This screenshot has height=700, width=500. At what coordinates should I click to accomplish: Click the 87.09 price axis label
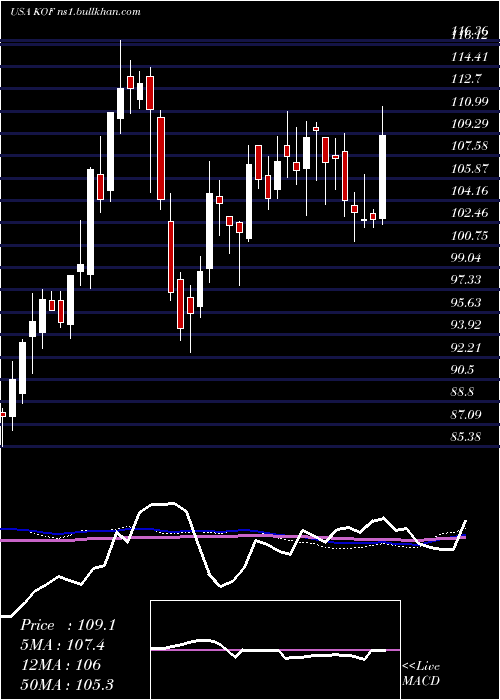(466, 415)
